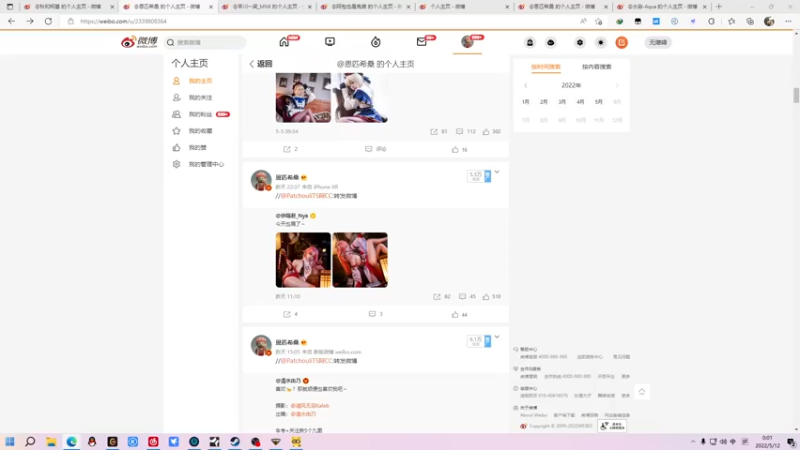Open Microsoft Edge from the taskbar
Screen dimensions: 800x450
(x=71, y=441)
